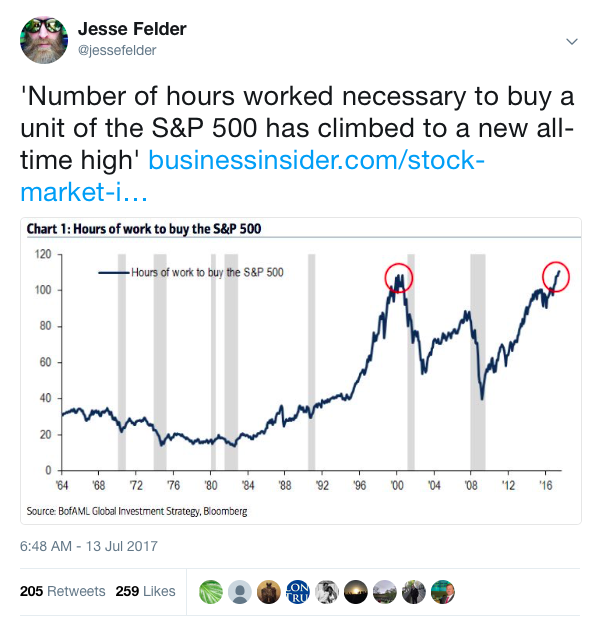Open the last liker avatar with suit
The image size is (601, 629).
443,592
